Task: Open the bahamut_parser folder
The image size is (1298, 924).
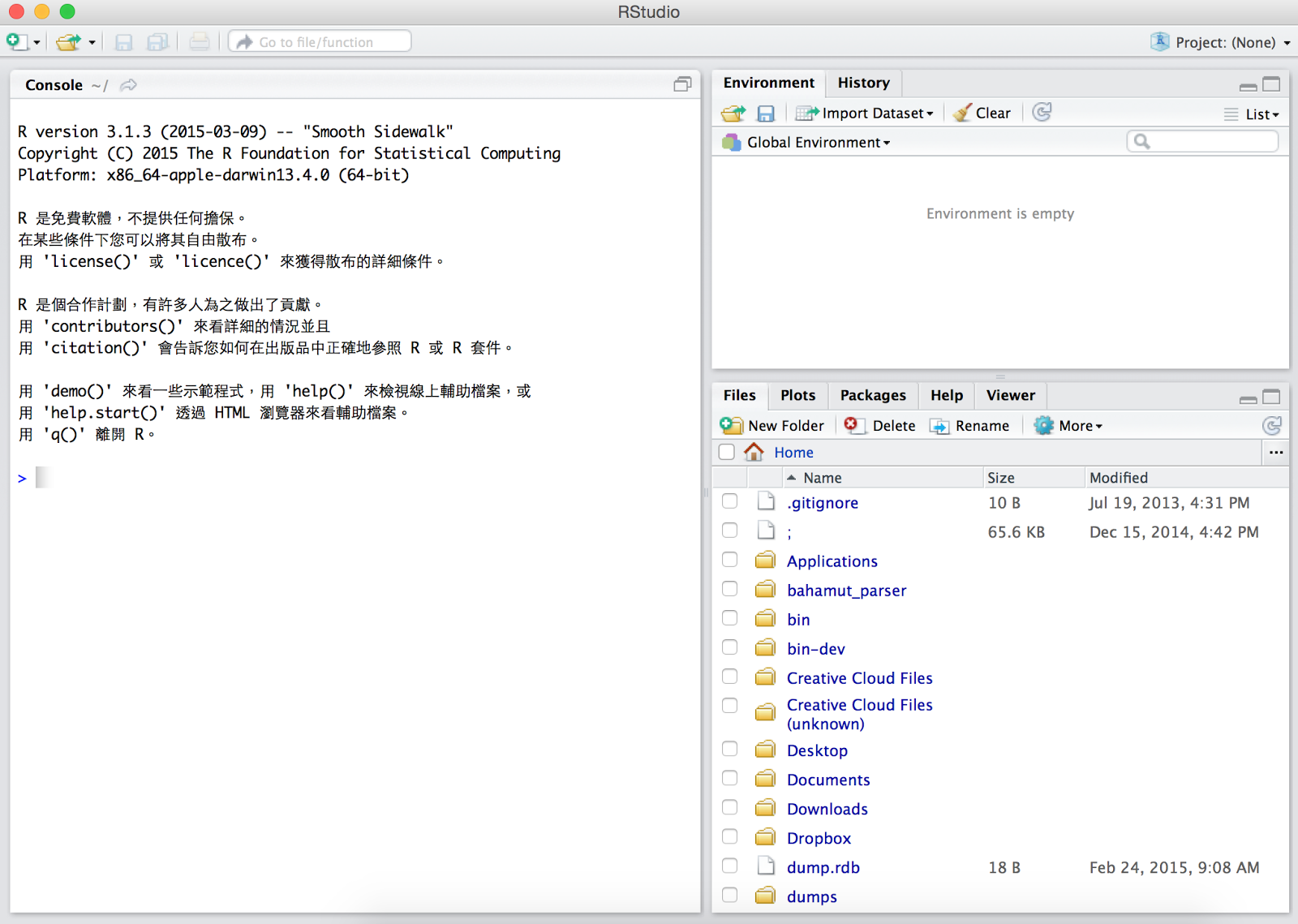Action: (x=846, y=591)
